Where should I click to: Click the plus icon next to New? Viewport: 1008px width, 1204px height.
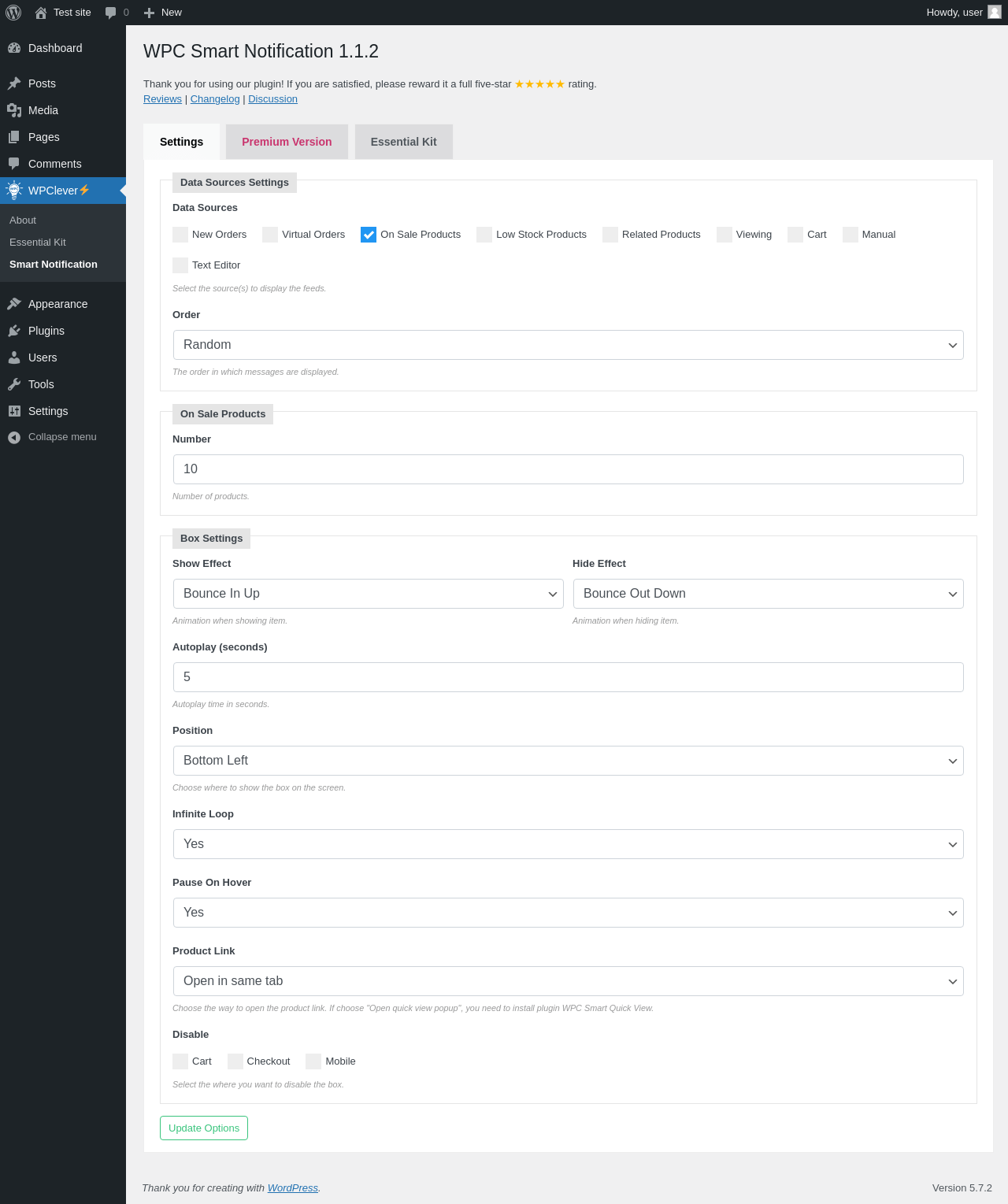tap(149, 13)
